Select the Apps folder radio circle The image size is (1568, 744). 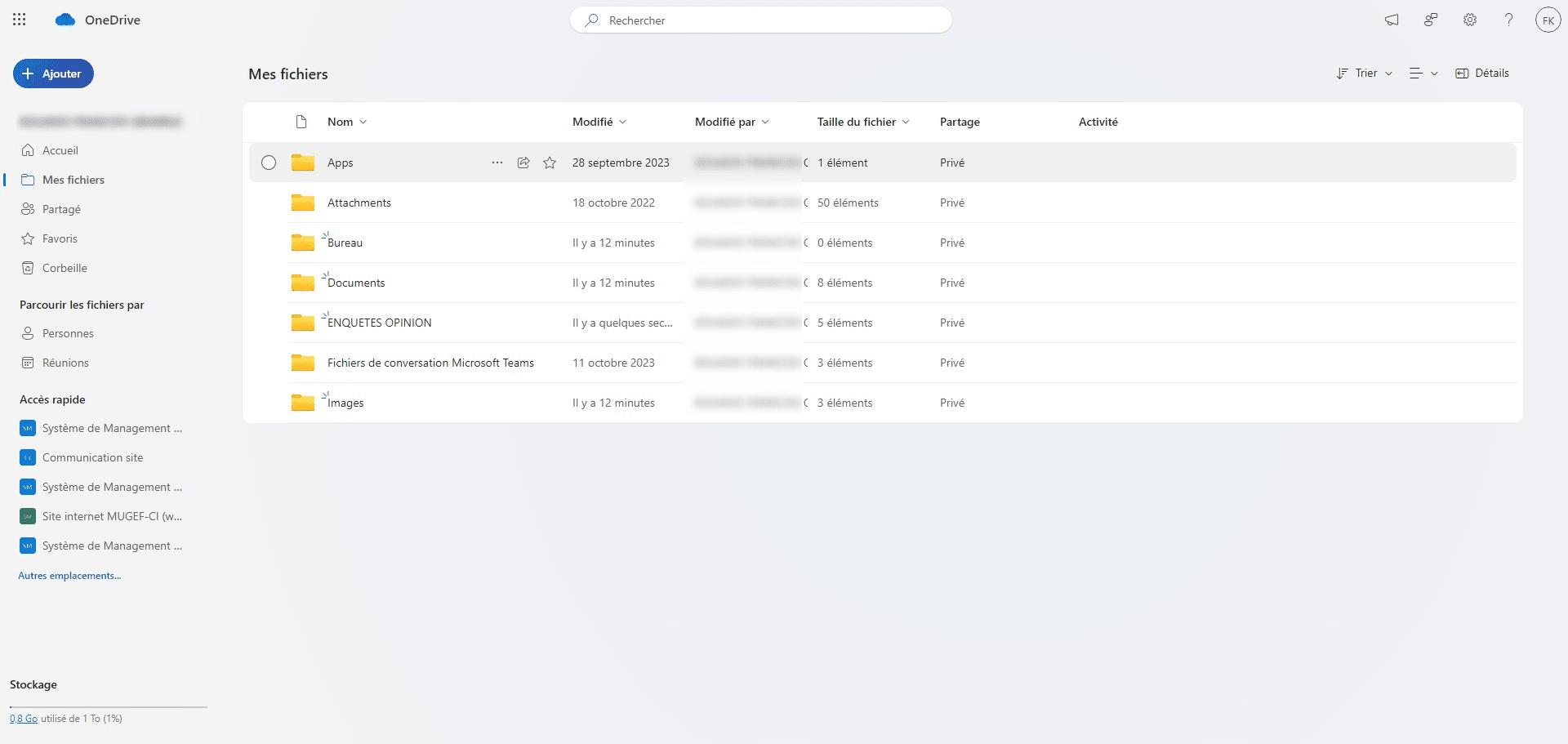point(269,163)
